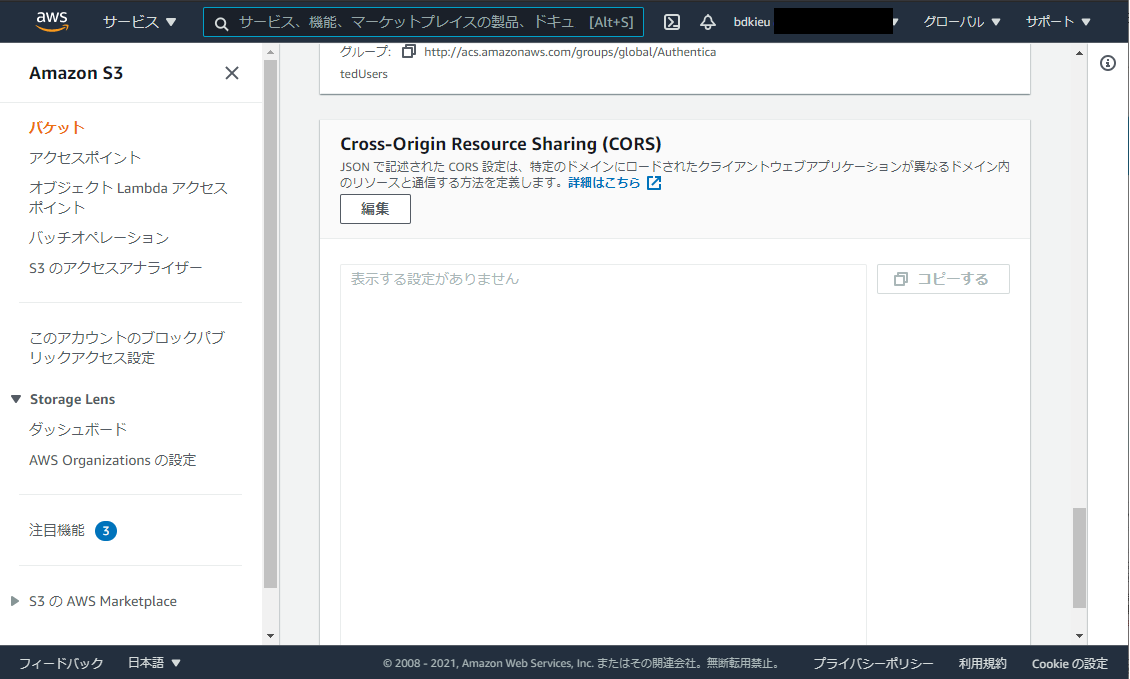Close the Amazon S3 sidebar panel
Image resolution: width=1130 pixels, height=679 pixels.
(x=231, y=73)
